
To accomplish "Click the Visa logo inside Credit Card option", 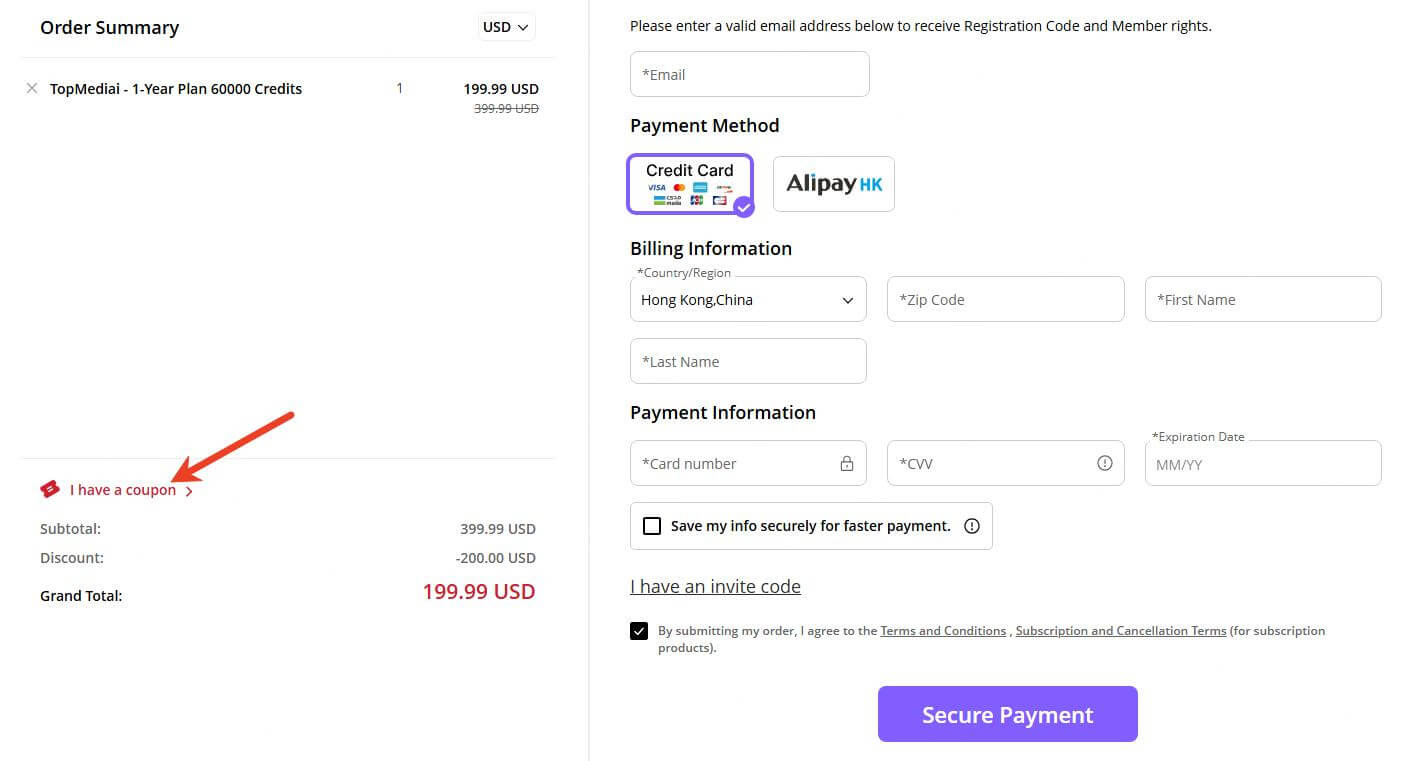I will [658, 188].
